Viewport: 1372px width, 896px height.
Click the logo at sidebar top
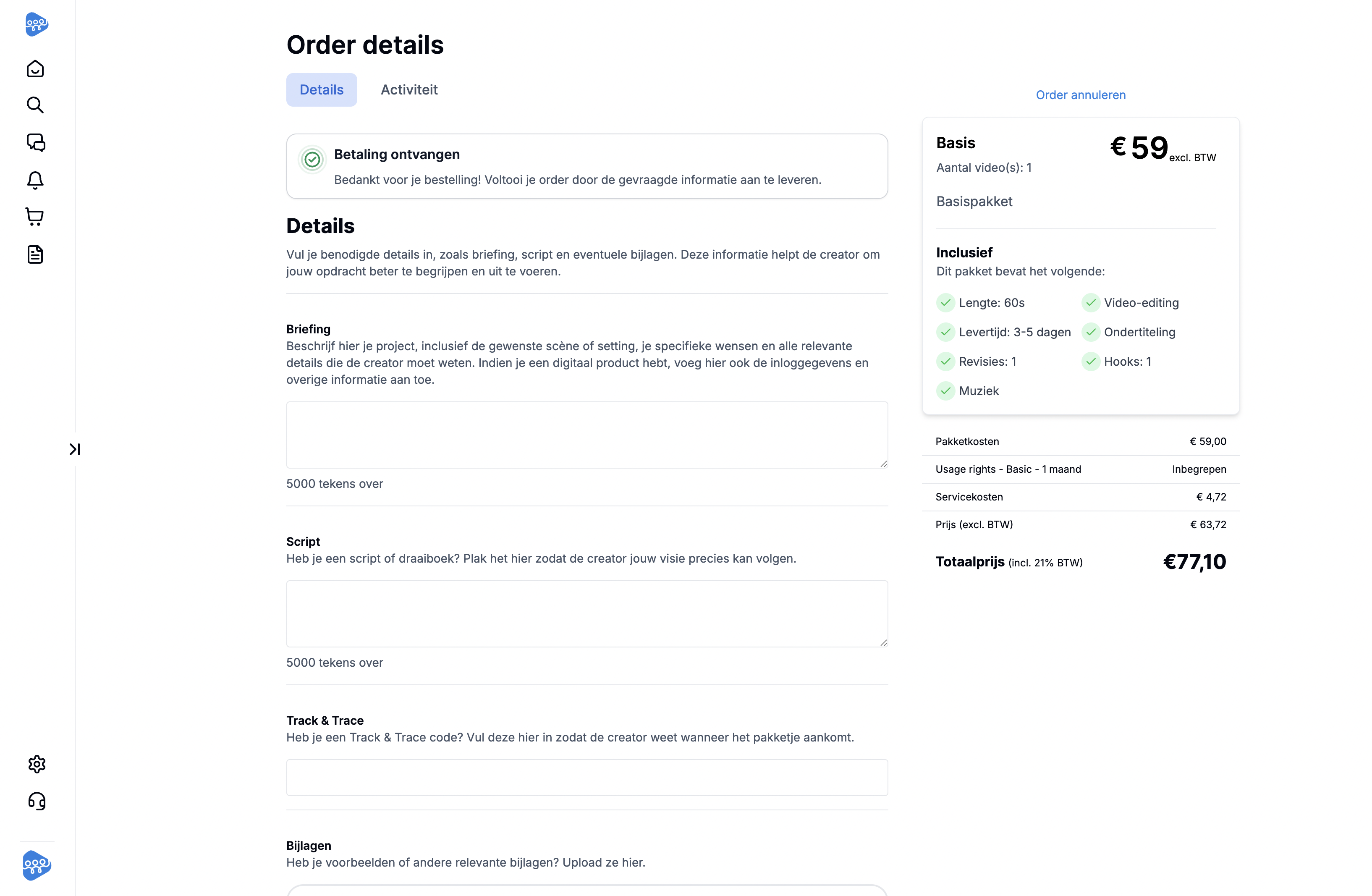click(x=37, y=24)
